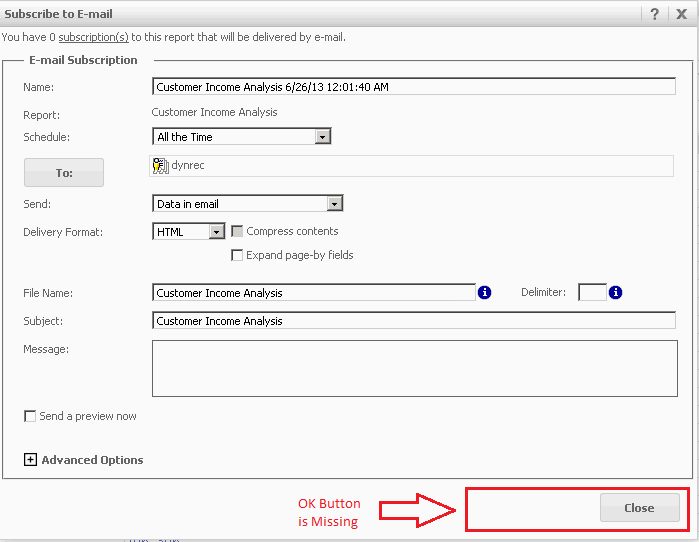Viewport: 699px width, 542px height.
Task: Click the Delimiter info icon
Action: [616, 292]
